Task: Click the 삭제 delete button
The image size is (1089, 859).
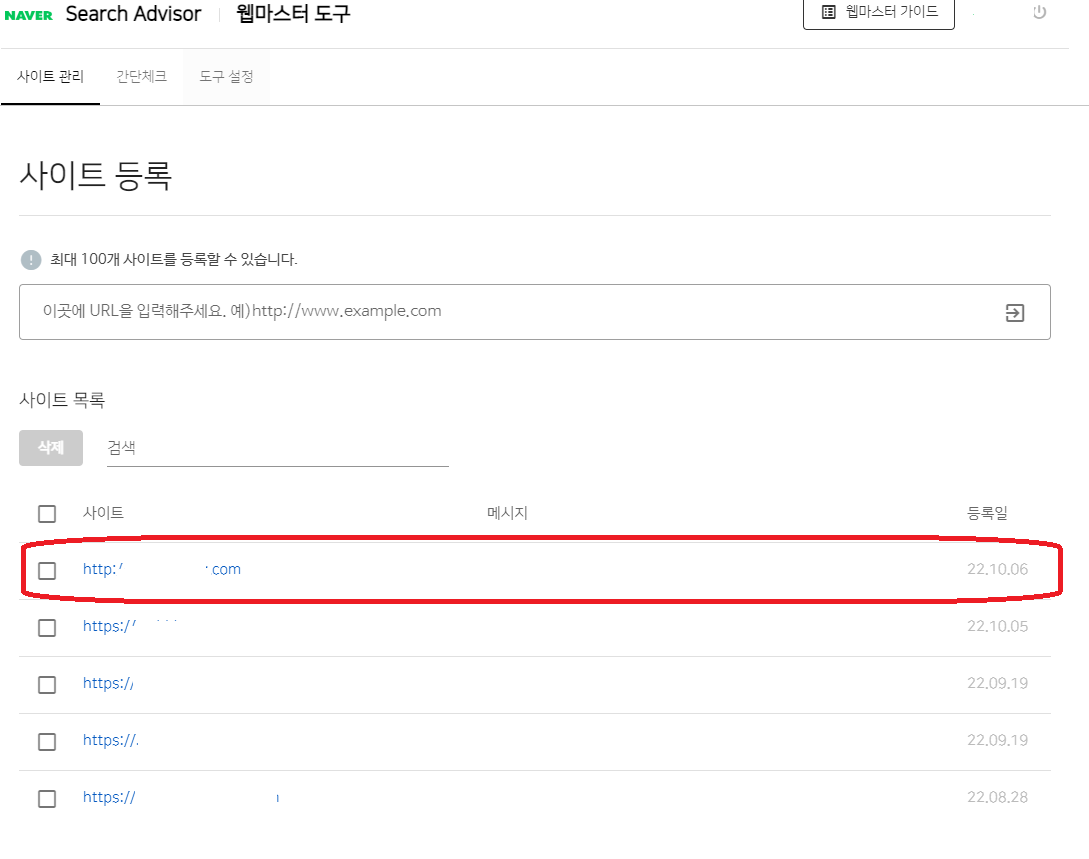Action: [50, 448]
